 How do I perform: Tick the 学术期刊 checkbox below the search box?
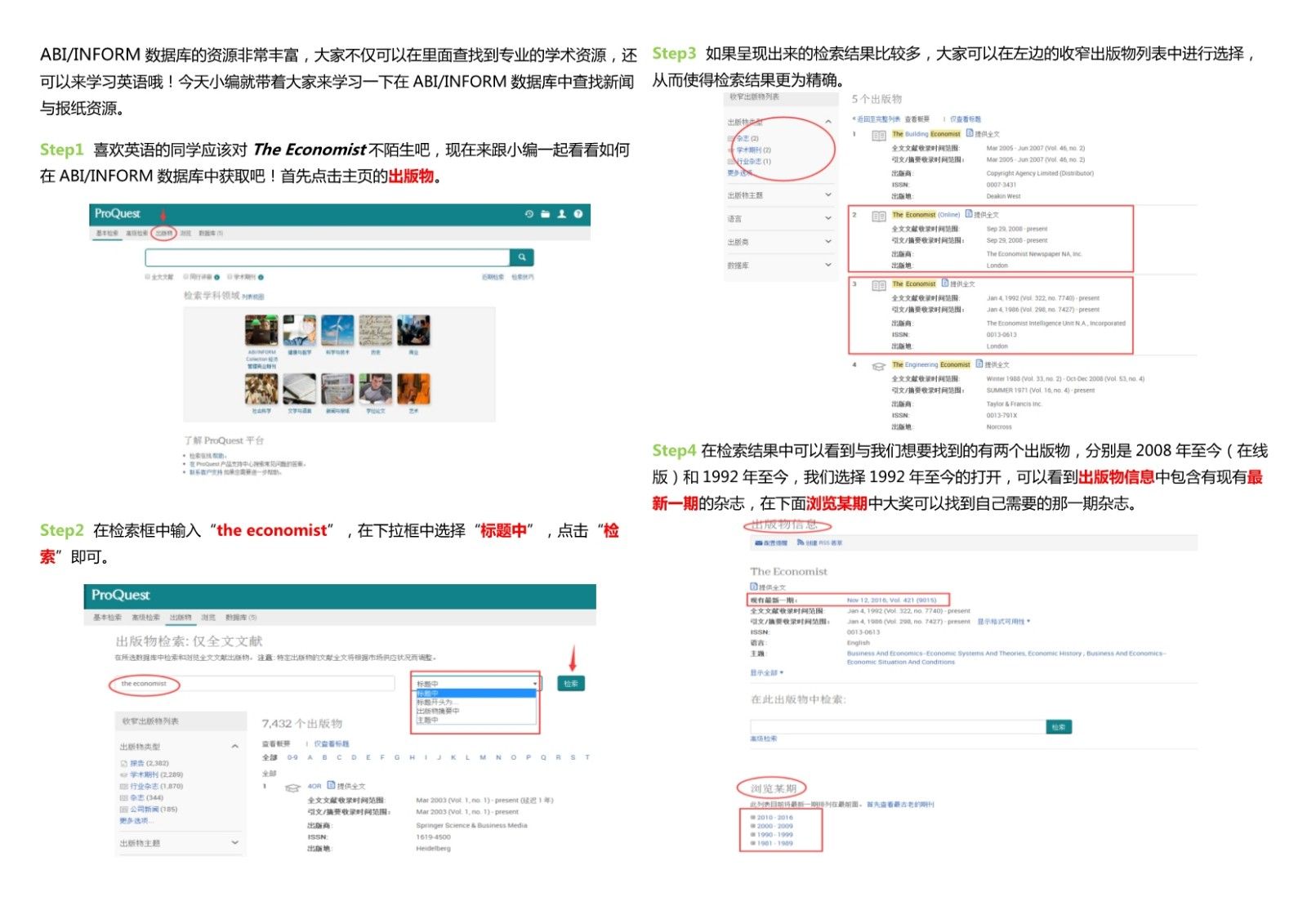click(230, 277)
